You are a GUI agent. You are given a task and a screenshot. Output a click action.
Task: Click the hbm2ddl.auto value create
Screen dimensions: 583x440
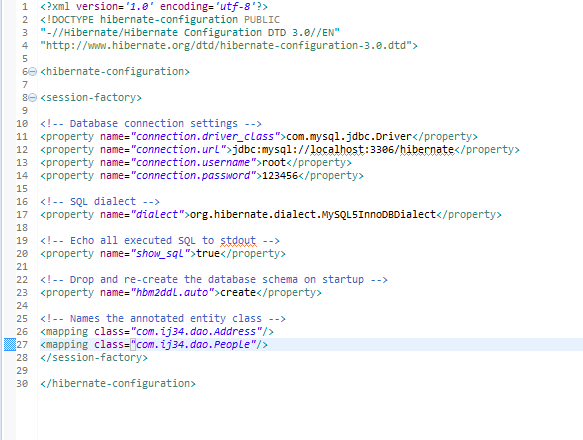[x=238, y=293]
